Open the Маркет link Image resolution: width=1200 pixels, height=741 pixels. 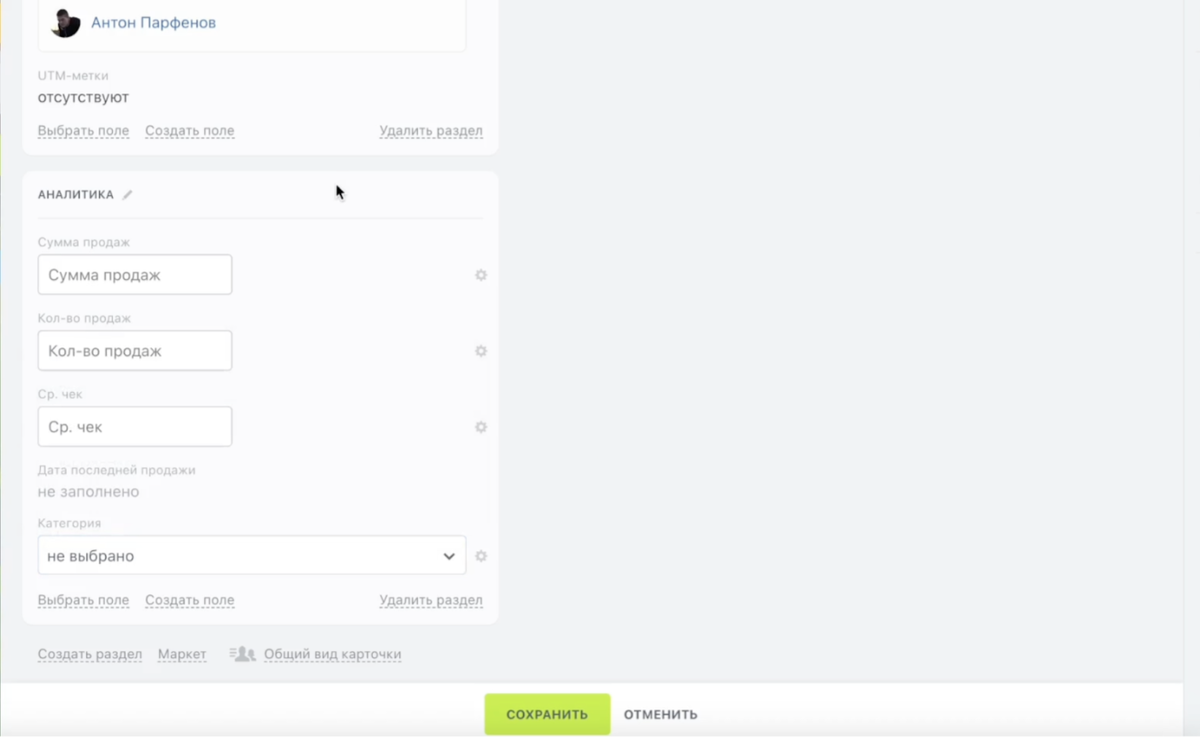[x=182, y=654]
